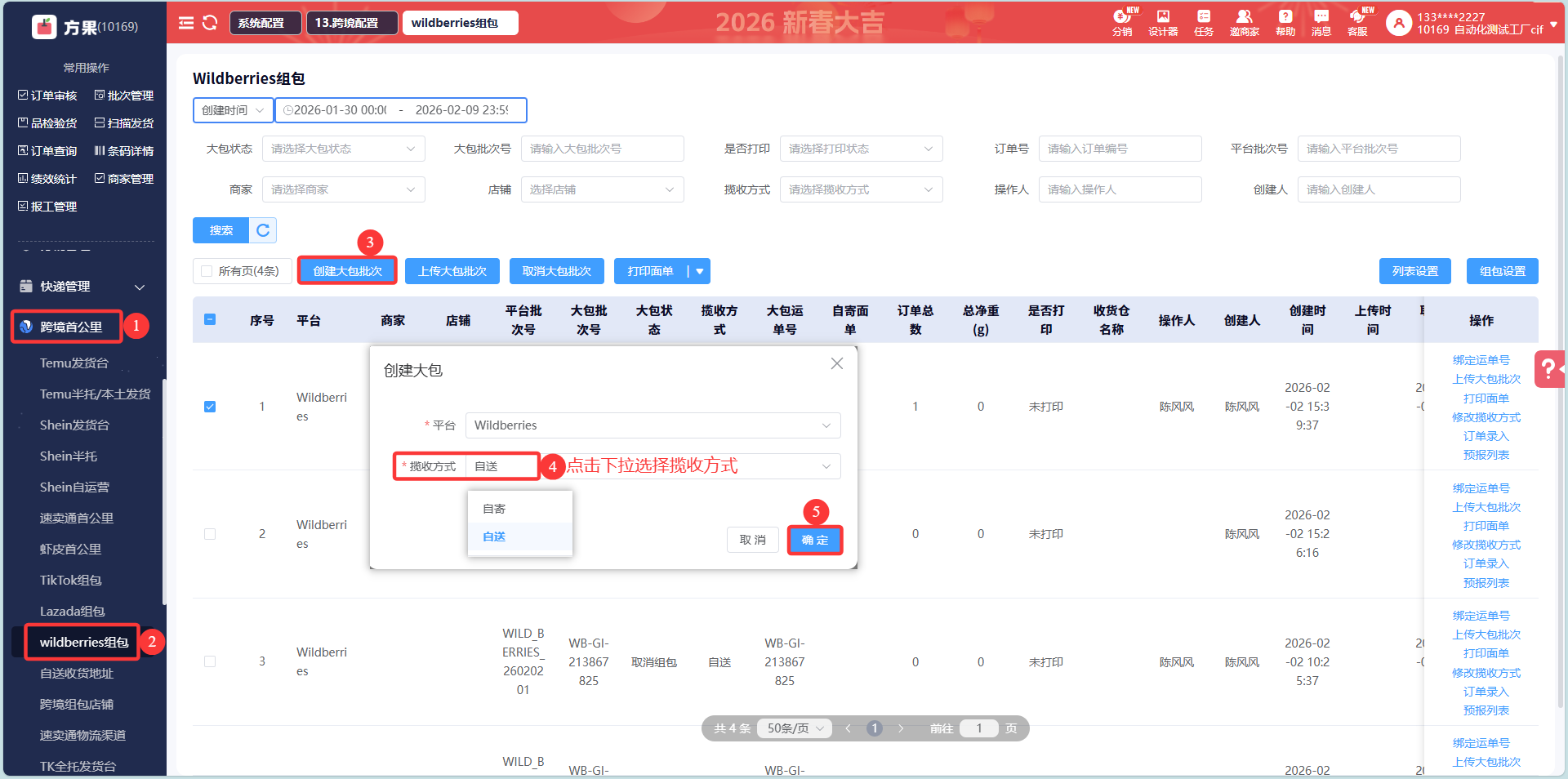Close the 创建大包 dialog

pyautogui.click(x=837, y=363)
